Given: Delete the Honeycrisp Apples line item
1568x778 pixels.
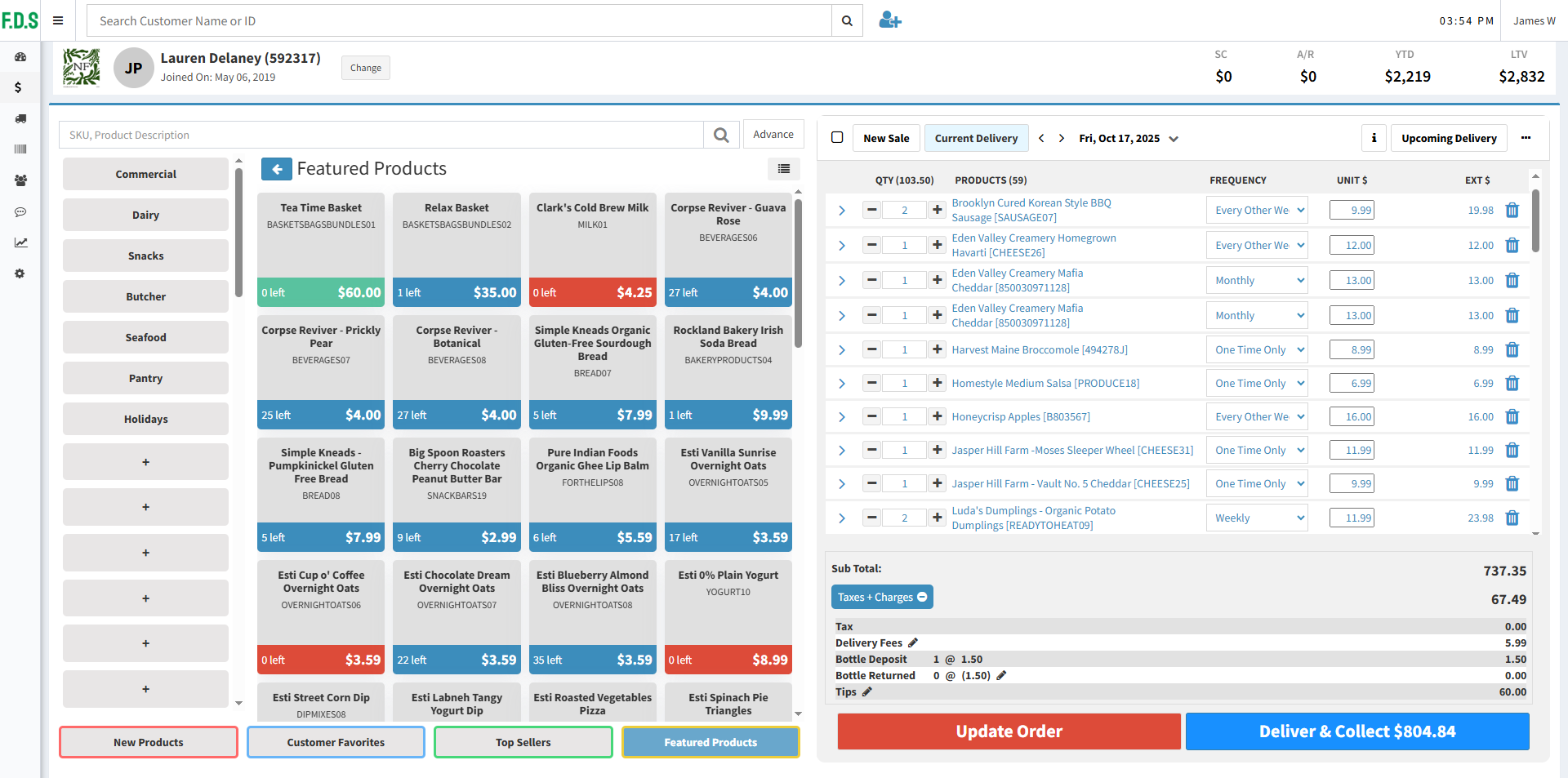Looking at the screenshot, I should tap(1512, 417).
